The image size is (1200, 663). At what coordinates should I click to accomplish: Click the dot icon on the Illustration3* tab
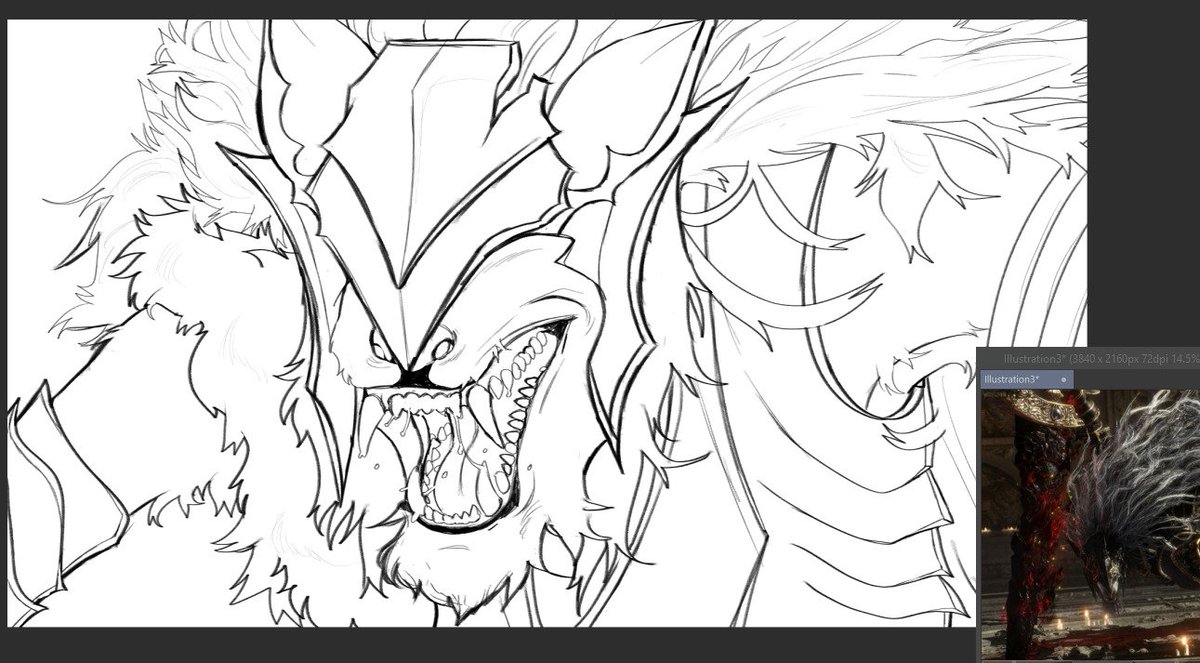pyautogui.click(x=1063, y=381)
